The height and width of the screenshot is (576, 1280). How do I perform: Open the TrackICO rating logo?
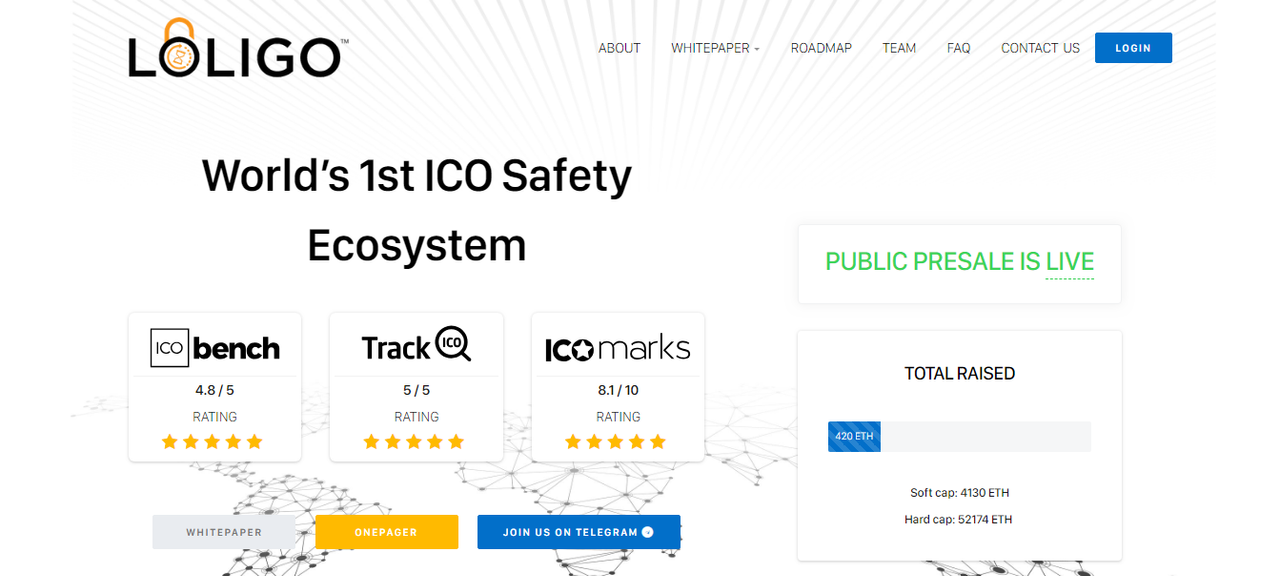tap(416, 345)
